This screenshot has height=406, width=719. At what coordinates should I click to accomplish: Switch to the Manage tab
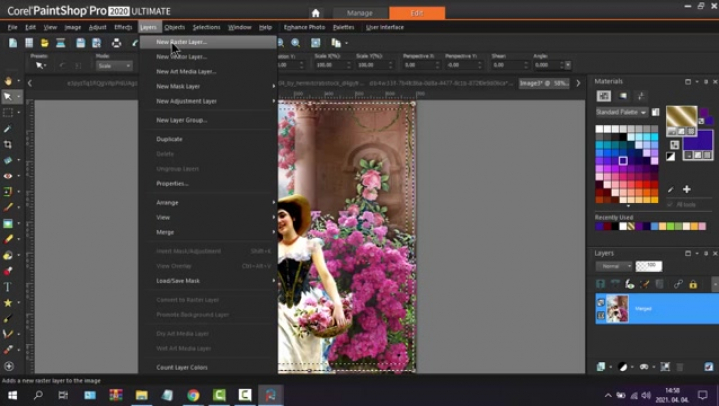[x=360, y=13]
